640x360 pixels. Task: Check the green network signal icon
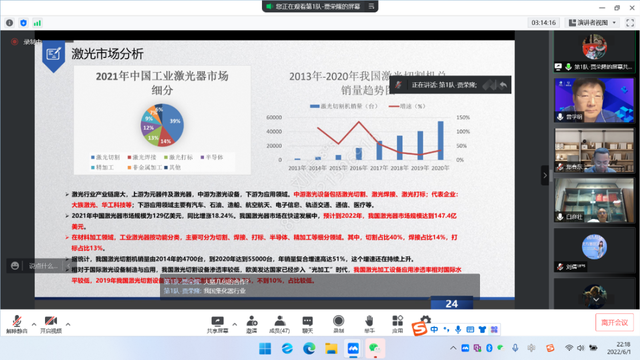[x=37, y=23]
